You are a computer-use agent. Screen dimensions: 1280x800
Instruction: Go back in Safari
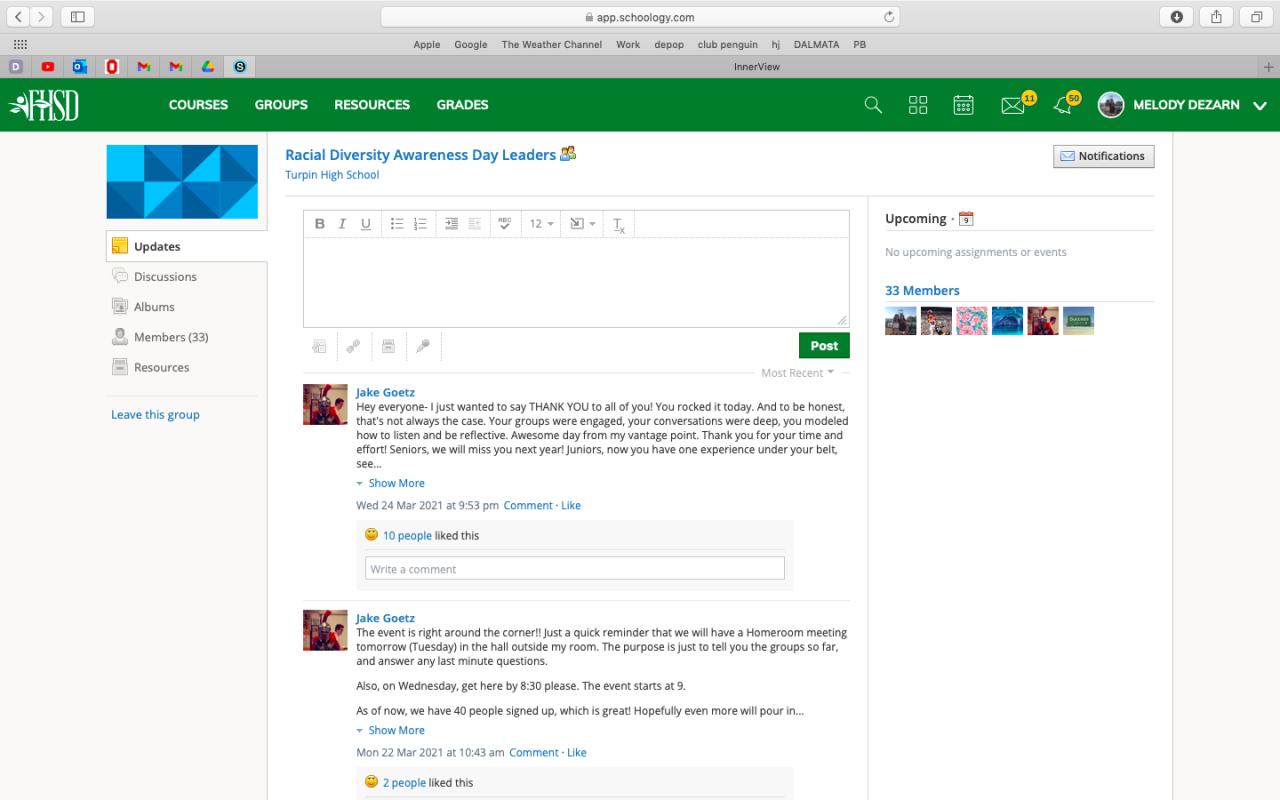pos(18,17)
